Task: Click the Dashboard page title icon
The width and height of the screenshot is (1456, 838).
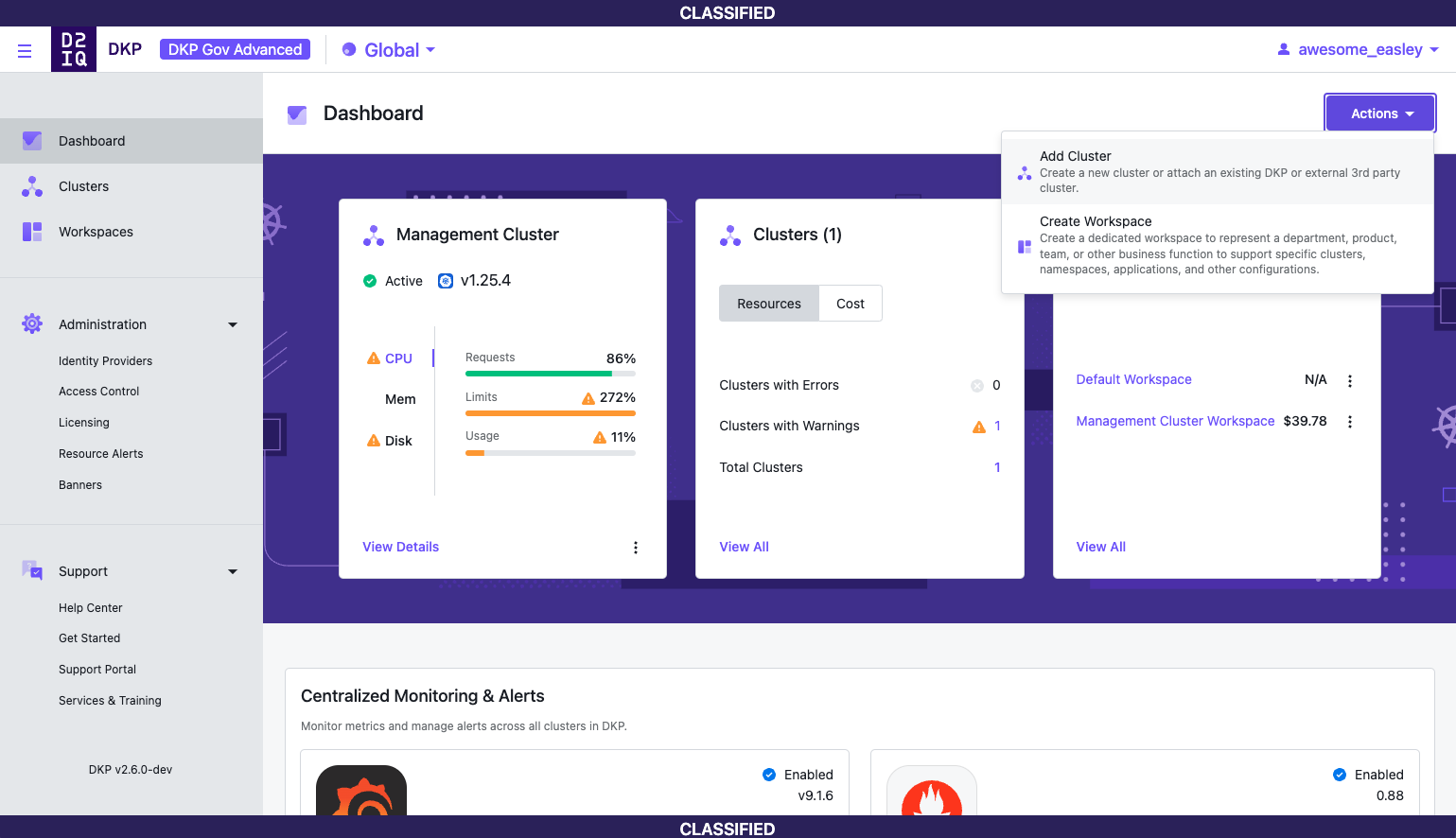Action: 297,114
